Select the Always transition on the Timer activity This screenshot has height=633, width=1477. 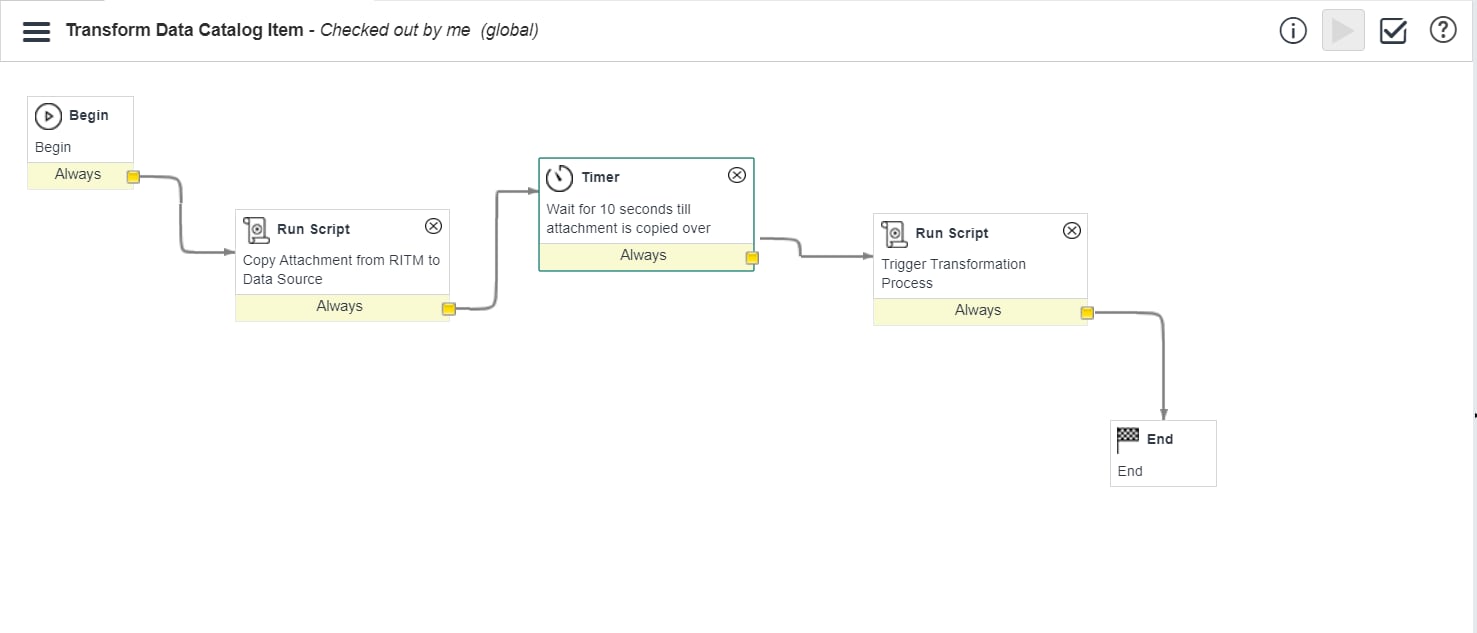click(x=643, y=255)
